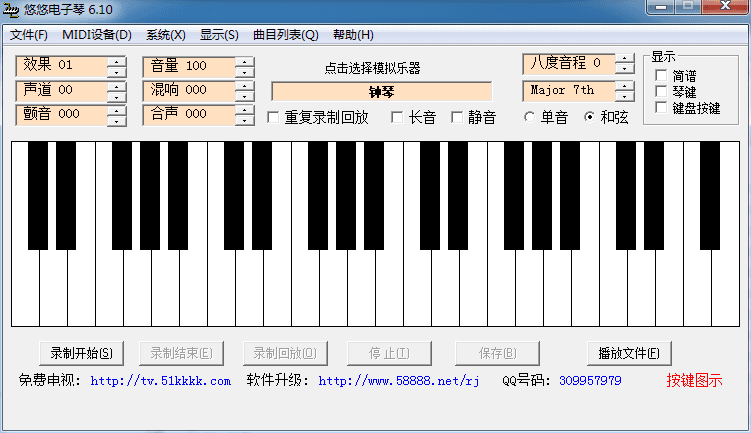Click the red 按键图示 link
This screenshot has height=433, width=751.
click(694, 380)
